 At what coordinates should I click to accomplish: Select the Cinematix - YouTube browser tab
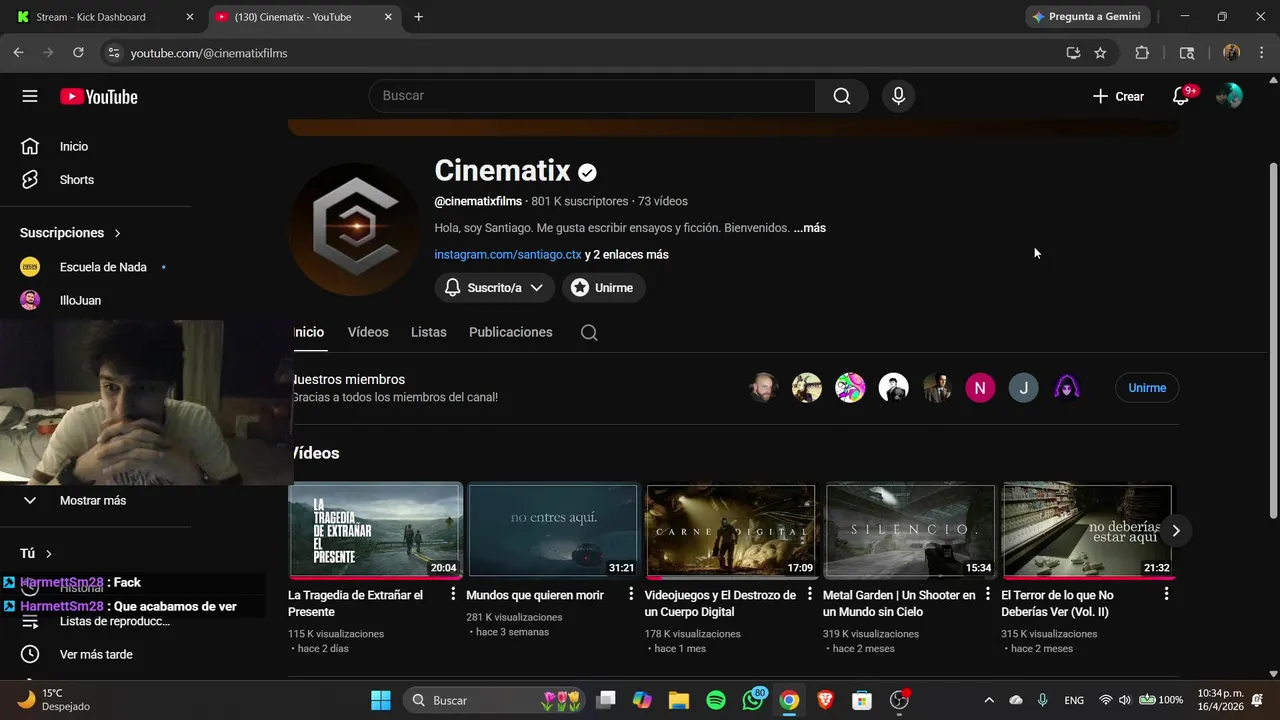(305, 17)
